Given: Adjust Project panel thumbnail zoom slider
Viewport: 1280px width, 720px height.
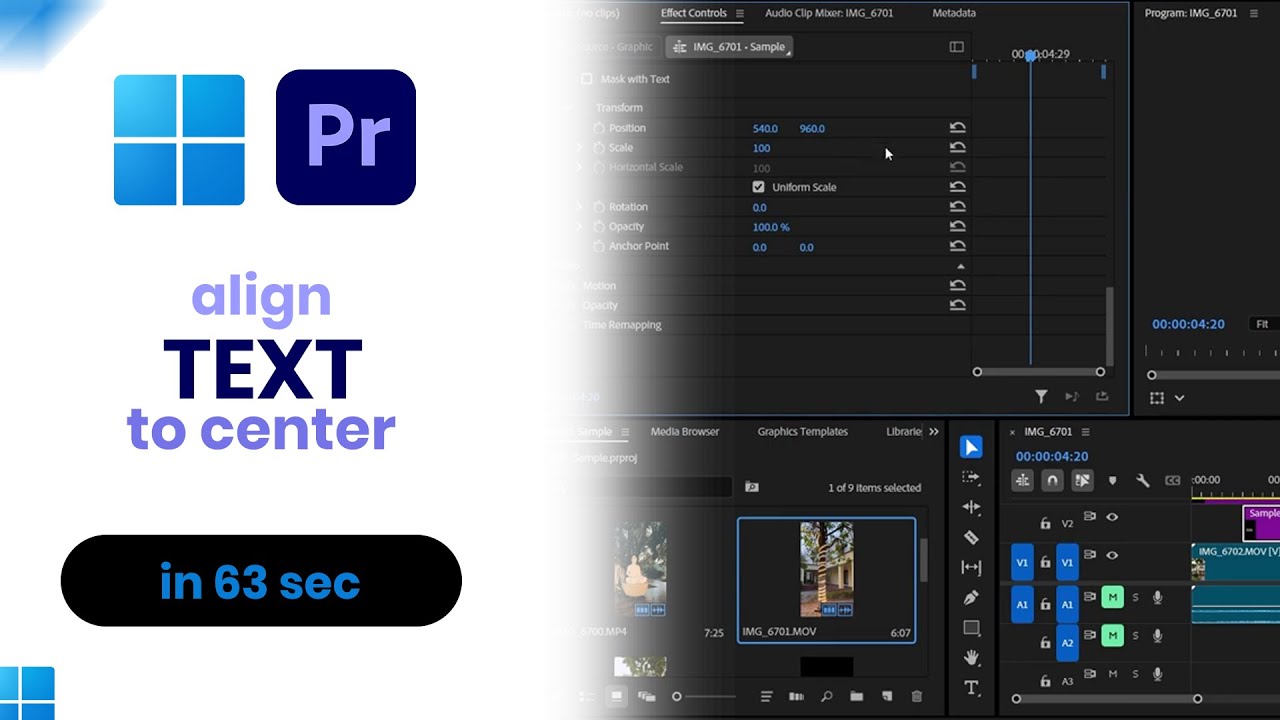Looking at the screenshot, I should point(705,696).
